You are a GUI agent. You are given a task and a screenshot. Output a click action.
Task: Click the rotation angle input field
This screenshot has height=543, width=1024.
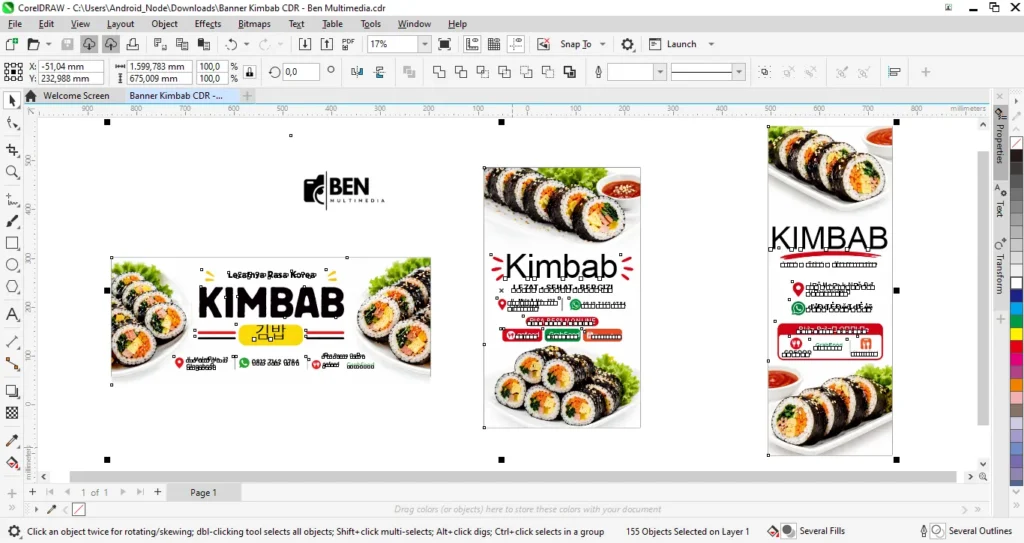(x=301, y=72)
